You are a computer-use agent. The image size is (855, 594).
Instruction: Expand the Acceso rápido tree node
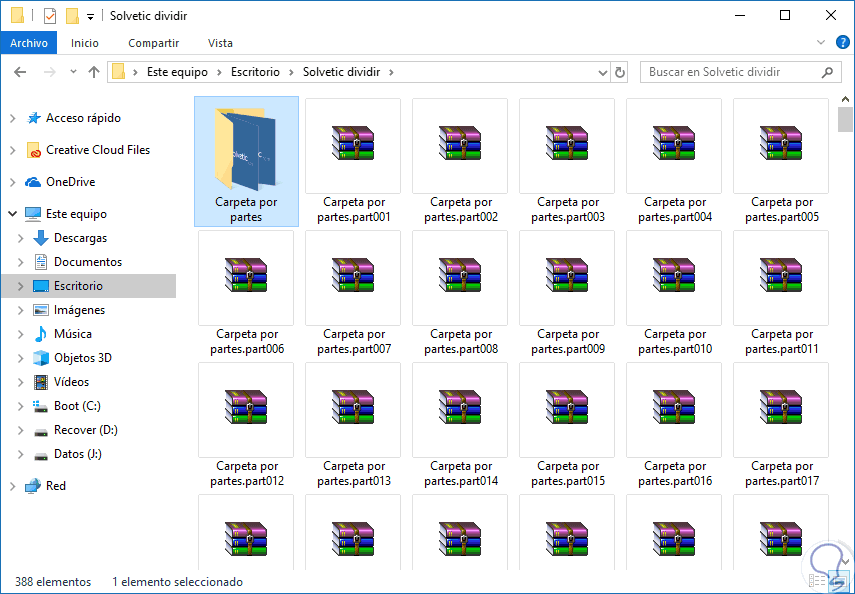pyautogui.click(x=13, y=118)
